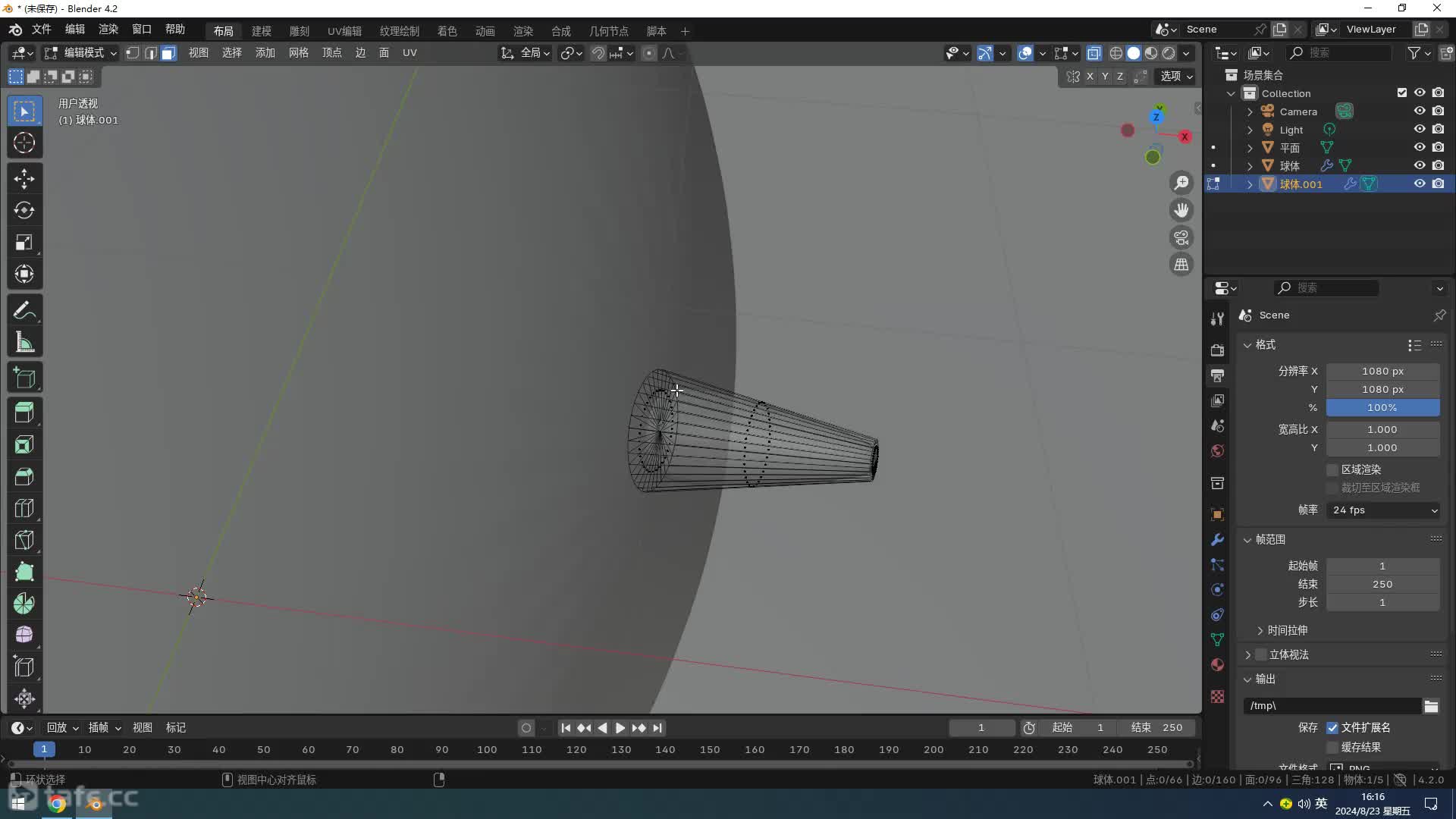Screen dimensions: 1456x819
Task: Switch to the UV编辑 workspace tab
Action: (344, 31)
